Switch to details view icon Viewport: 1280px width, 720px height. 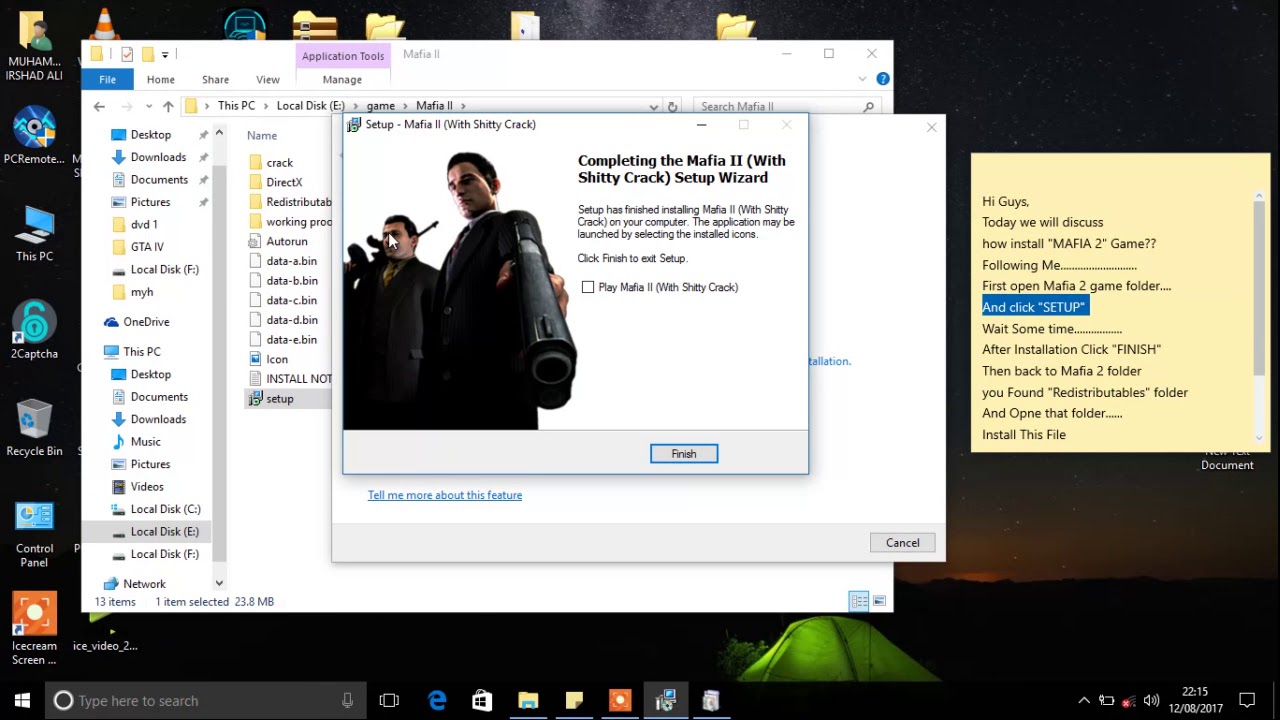pyautogui.click(x=859, y=601)
